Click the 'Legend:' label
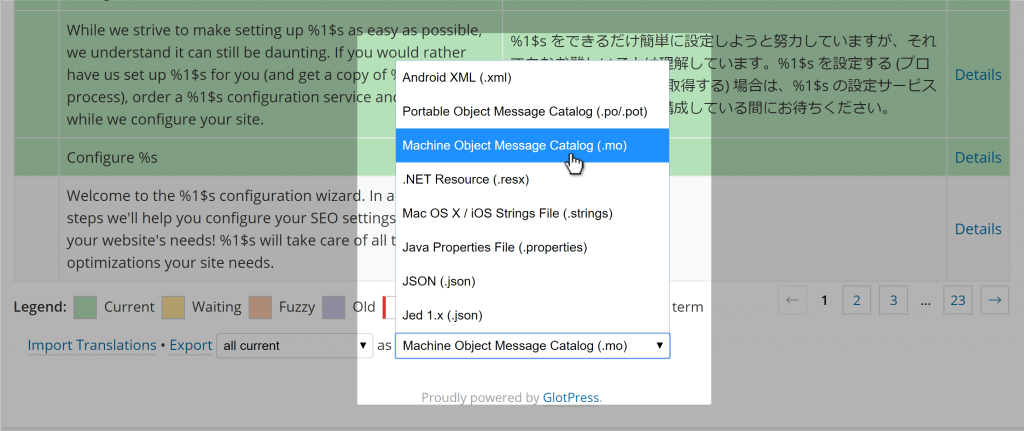Image resolution: width=1024 pixels, height=431 pixels. 40,307
